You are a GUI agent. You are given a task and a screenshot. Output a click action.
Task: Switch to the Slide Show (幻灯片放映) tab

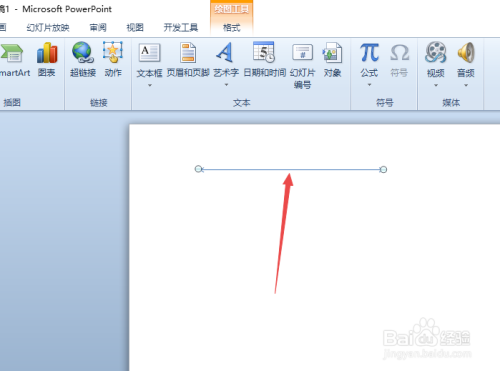coord(48,28)
